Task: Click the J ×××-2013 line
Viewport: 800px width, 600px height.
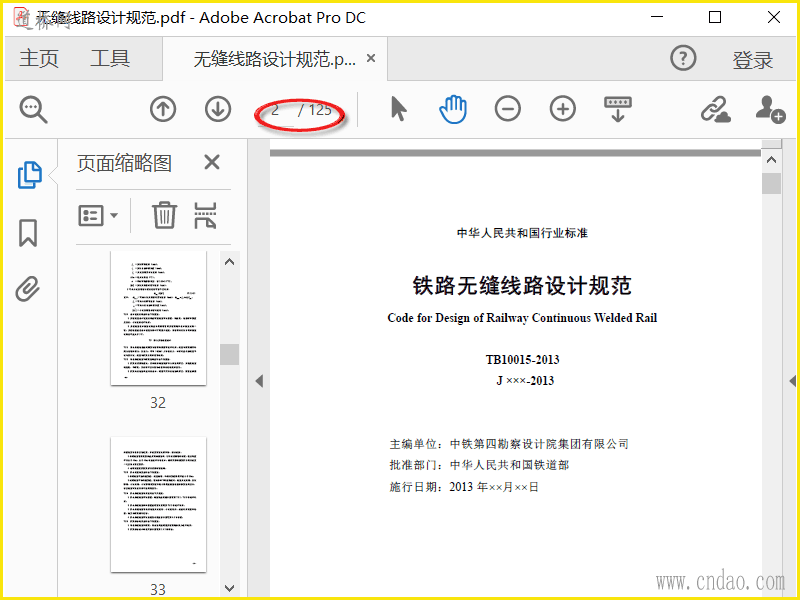Action: pyautogui.click(x=525, y=381)
